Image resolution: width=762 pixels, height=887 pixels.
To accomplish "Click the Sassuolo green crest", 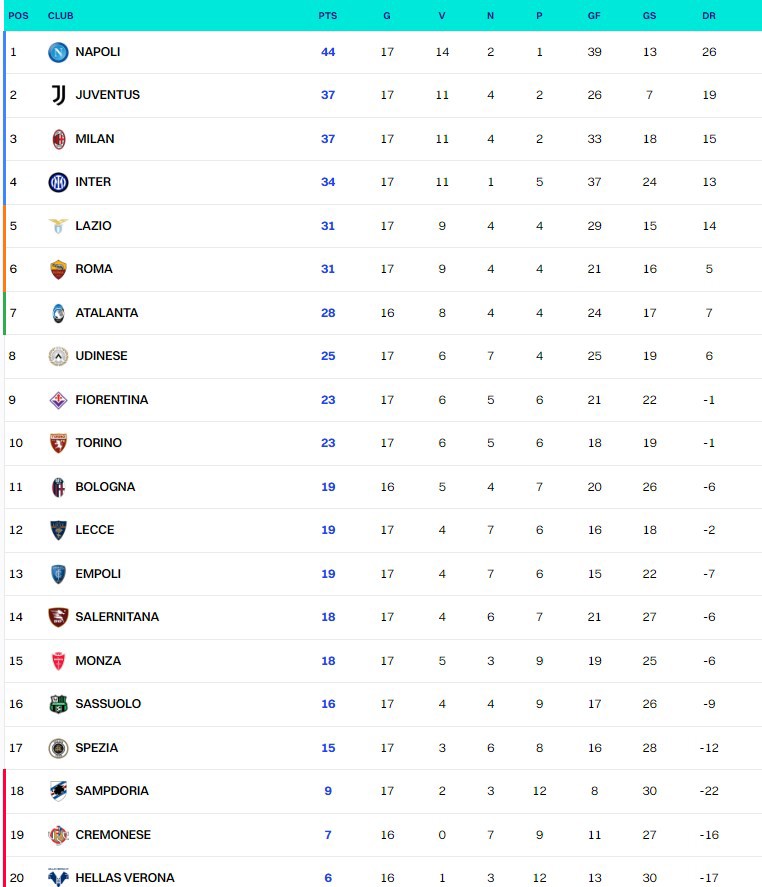I will point(58,704).
